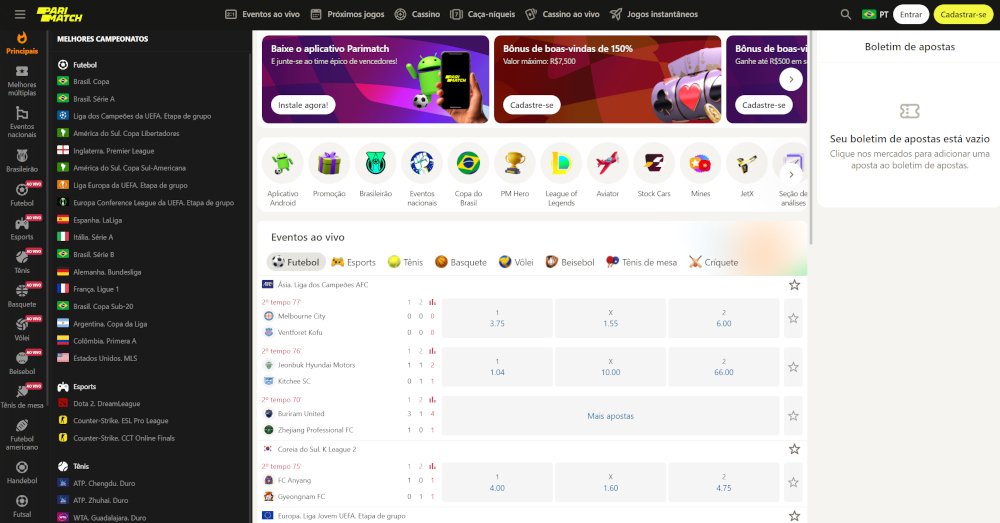This screenshot has width=1000, height=523.
Task: Select odds 3.75 for Melbourne City win
Action: point(497,318)
